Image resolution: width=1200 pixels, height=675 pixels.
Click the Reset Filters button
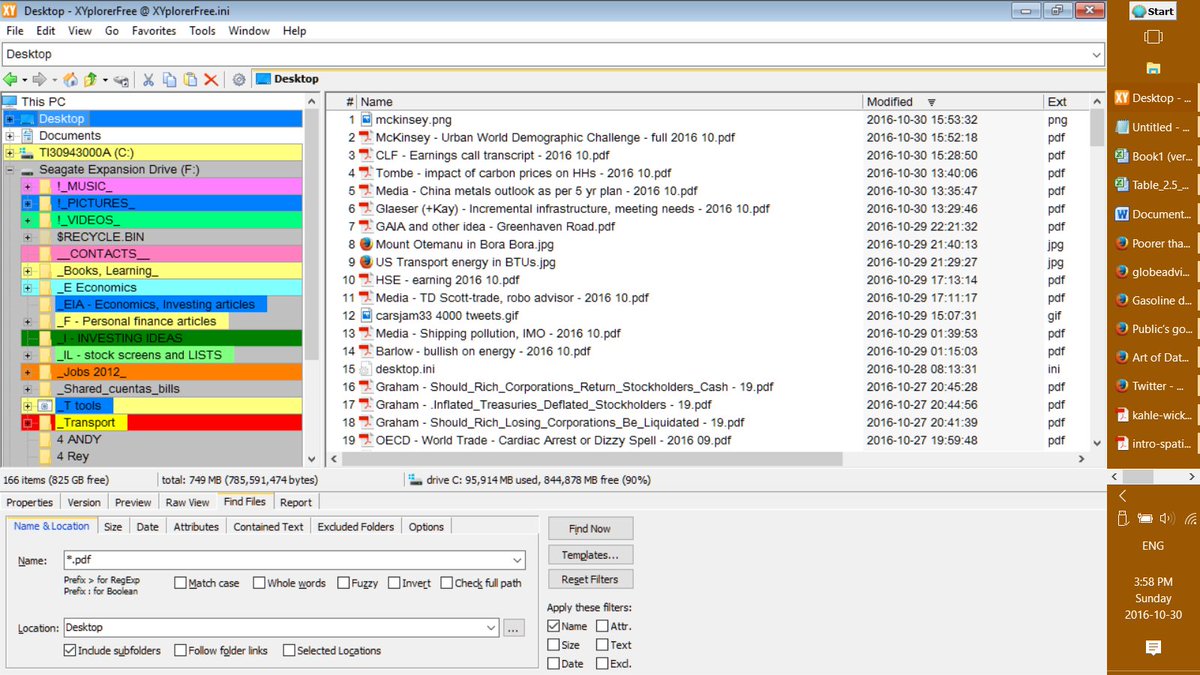pyautogui.click(x=590, y=579)
